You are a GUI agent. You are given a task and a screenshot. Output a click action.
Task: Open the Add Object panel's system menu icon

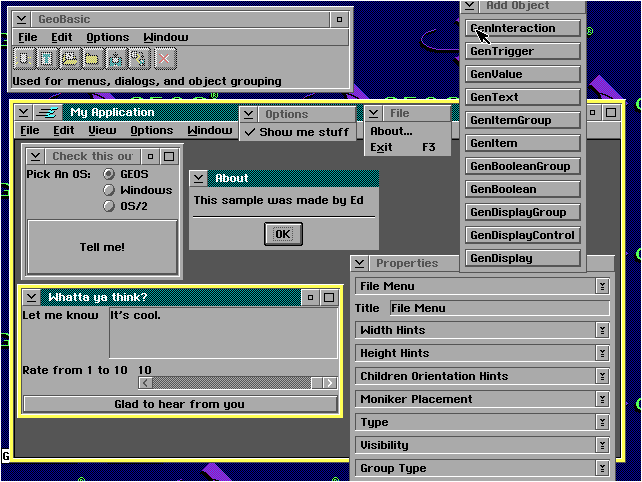coord(470,6)
